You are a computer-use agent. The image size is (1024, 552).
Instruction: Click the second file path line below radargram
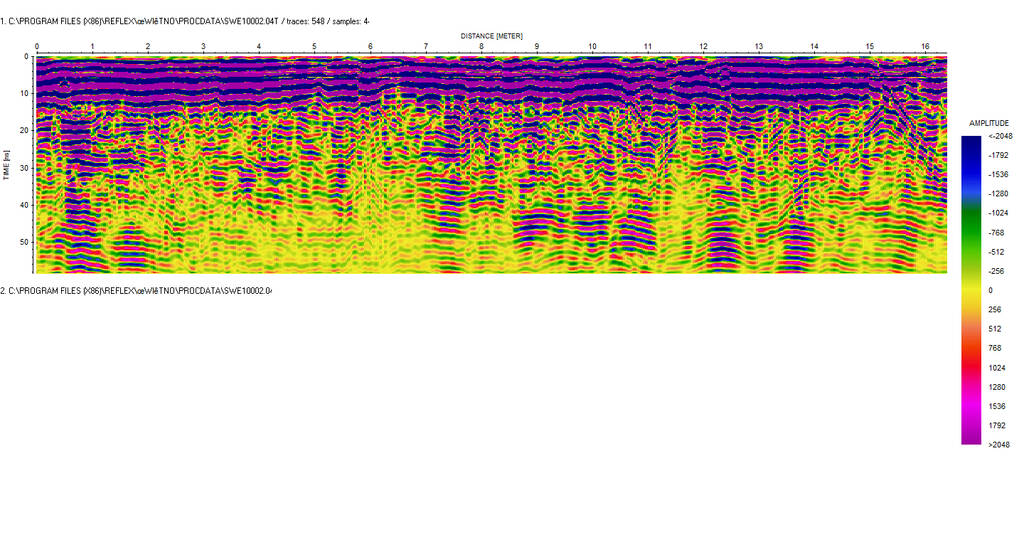coord(136,290)
